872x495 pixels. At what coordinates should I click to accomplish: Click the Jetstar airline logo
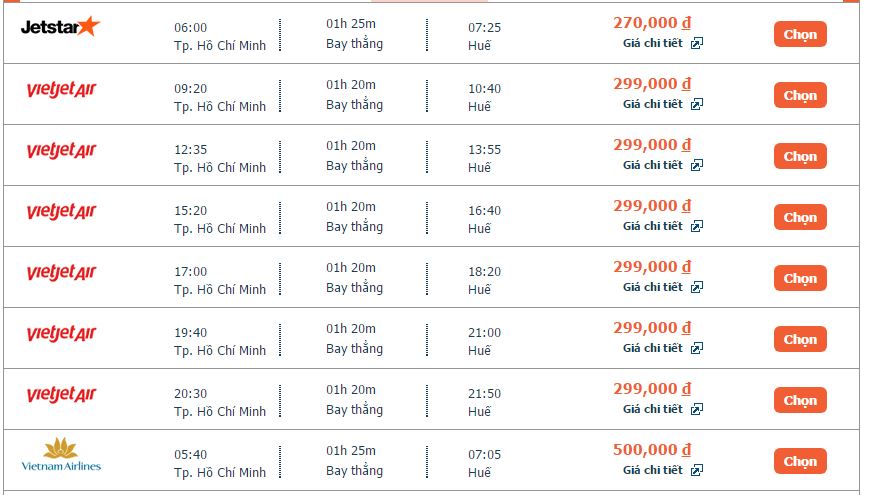(60, 26)
